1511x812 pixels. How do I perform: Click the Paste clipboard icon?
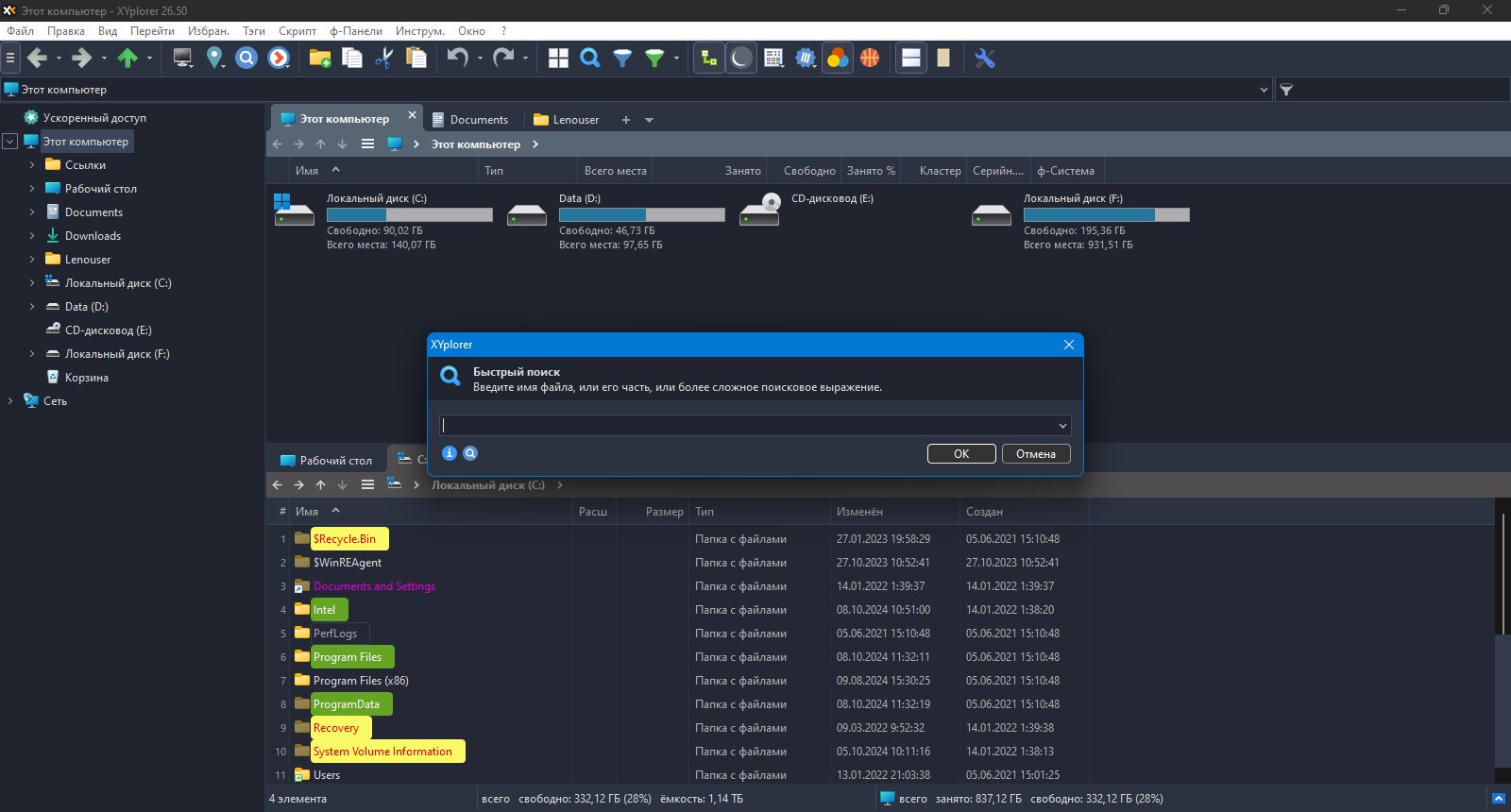[x=416, y=59]
